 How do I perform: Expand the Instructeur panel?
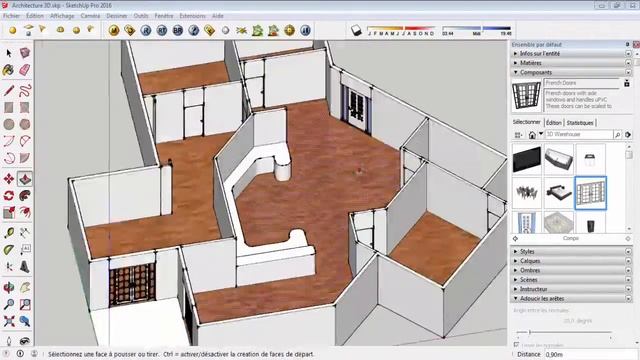571,289
